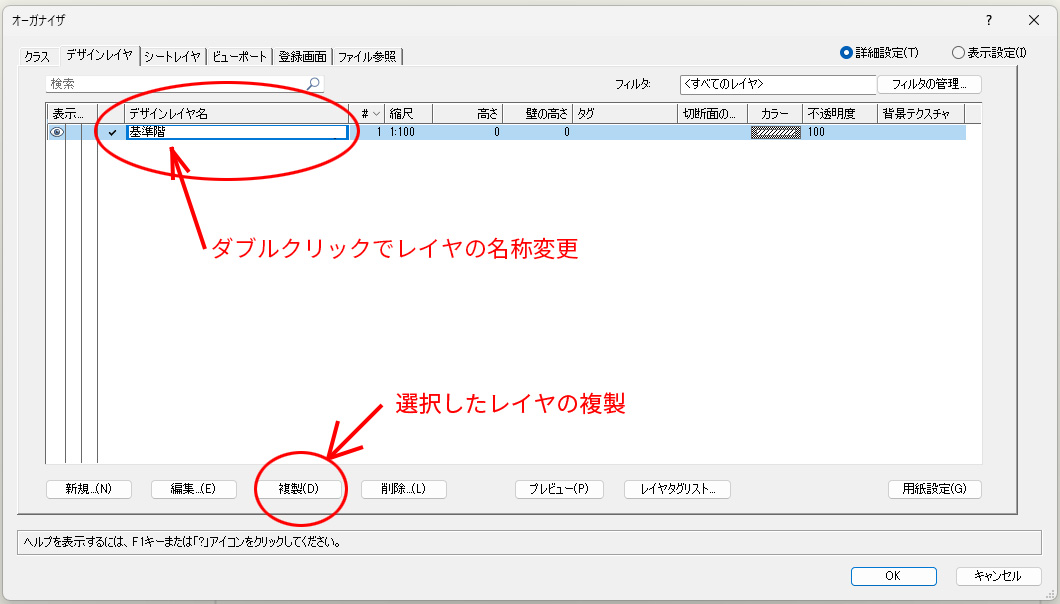
Task: Open the ビューポート tab
Action: (x=240, y=57)
